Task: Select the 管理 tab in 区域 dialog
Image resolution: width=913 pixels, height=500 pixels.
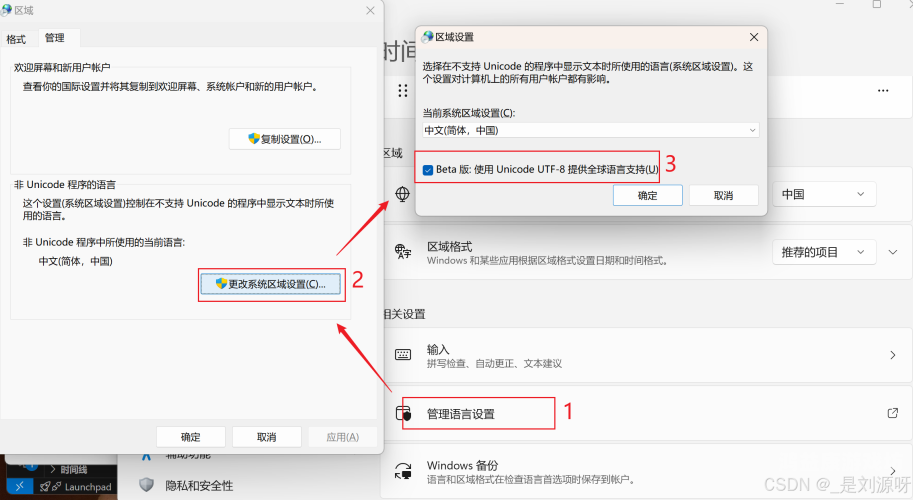Action: pos(55,38)
